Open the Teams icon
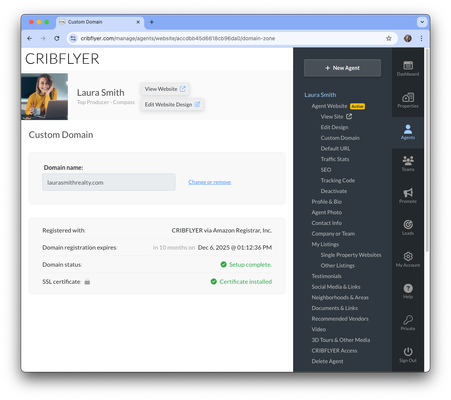The height and width of the screenshot is (400, 451). click(x=408, y=161)
